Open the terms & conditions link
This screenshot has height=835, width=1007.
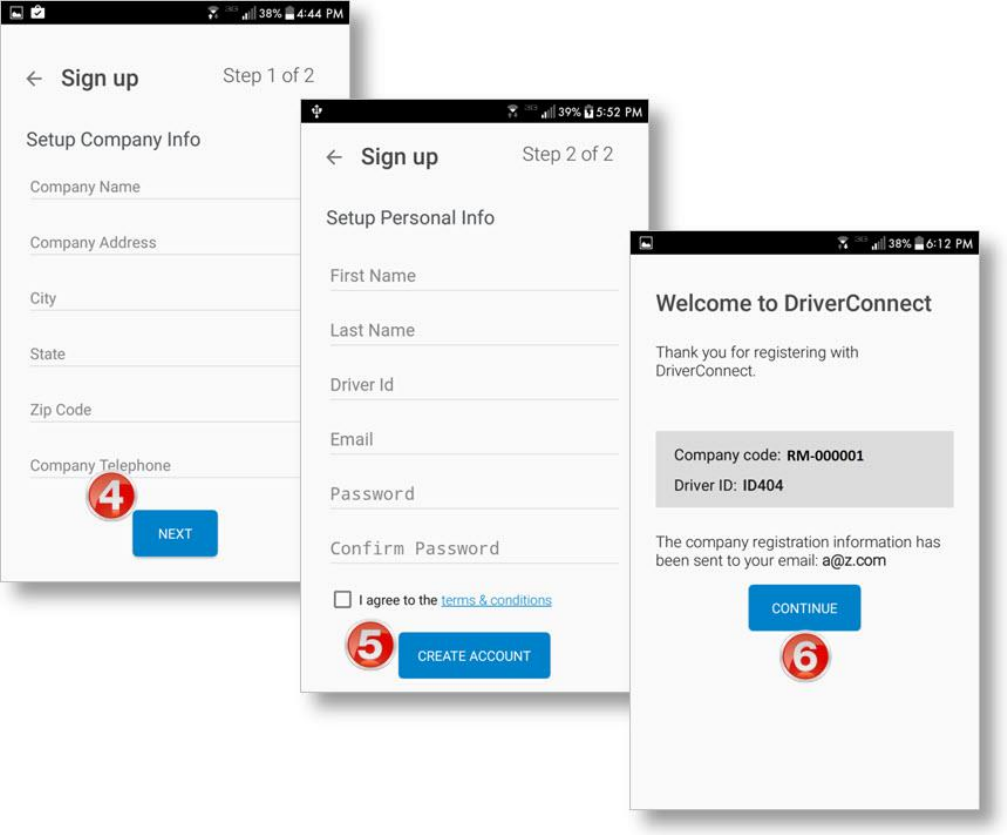(496, 600)
